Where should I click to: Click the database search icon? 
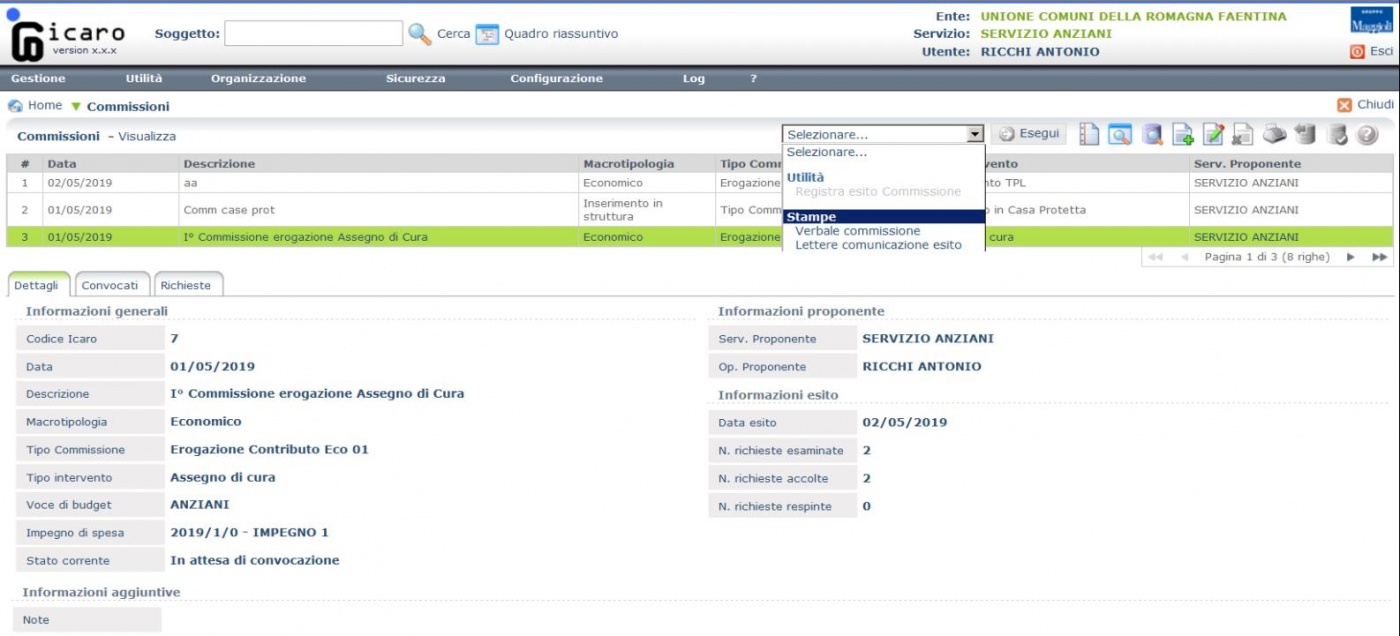point(1152,134)
